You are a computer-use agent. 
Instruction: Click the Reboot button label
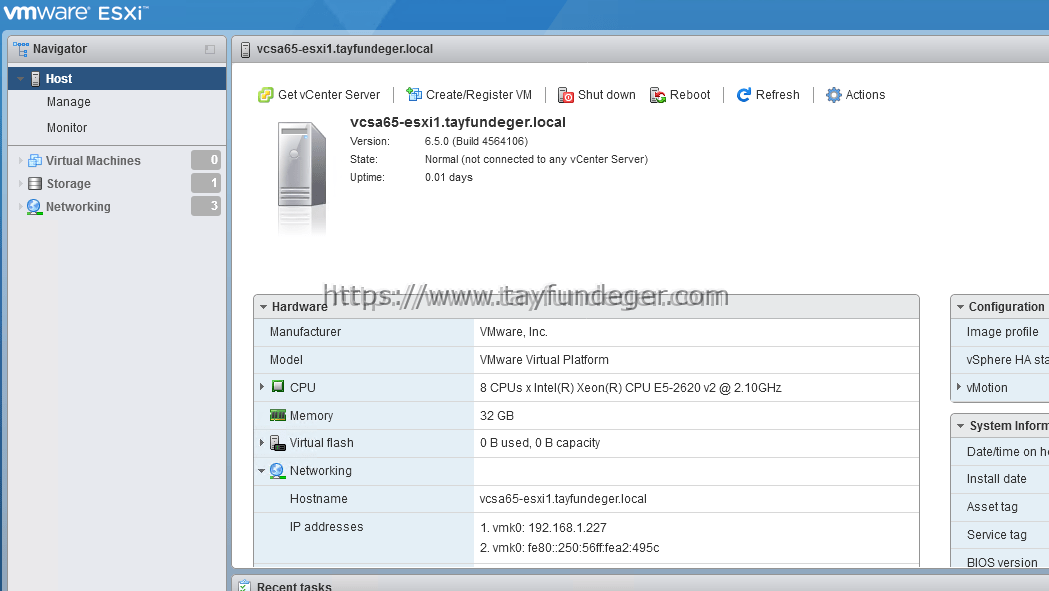coord(690,95)
